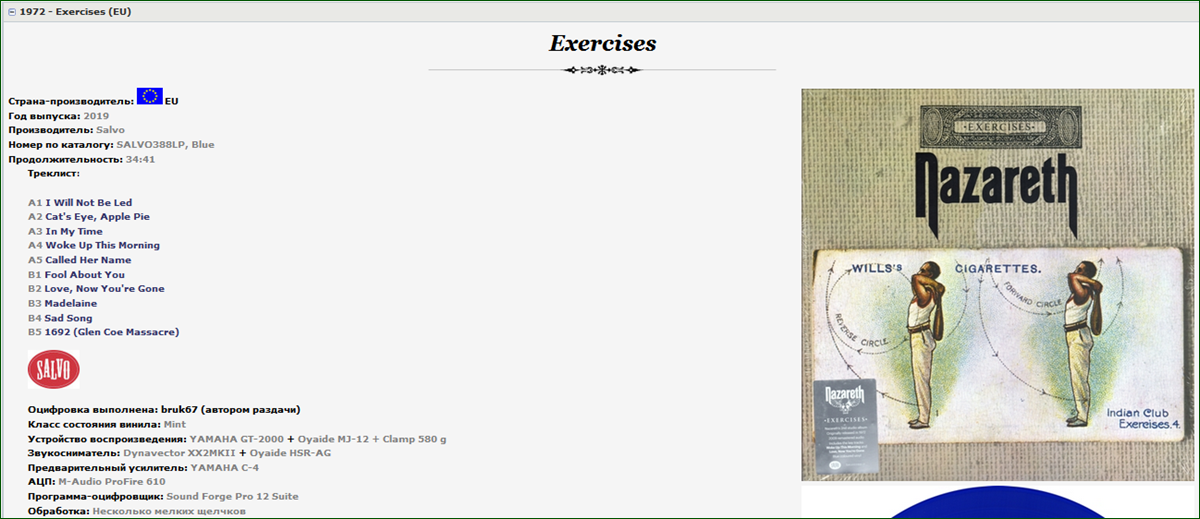Click processing note 'Несколько мелких щелчков'
Image resolution: width=1200 pixels, height=519 pixels.
(169, 511)
